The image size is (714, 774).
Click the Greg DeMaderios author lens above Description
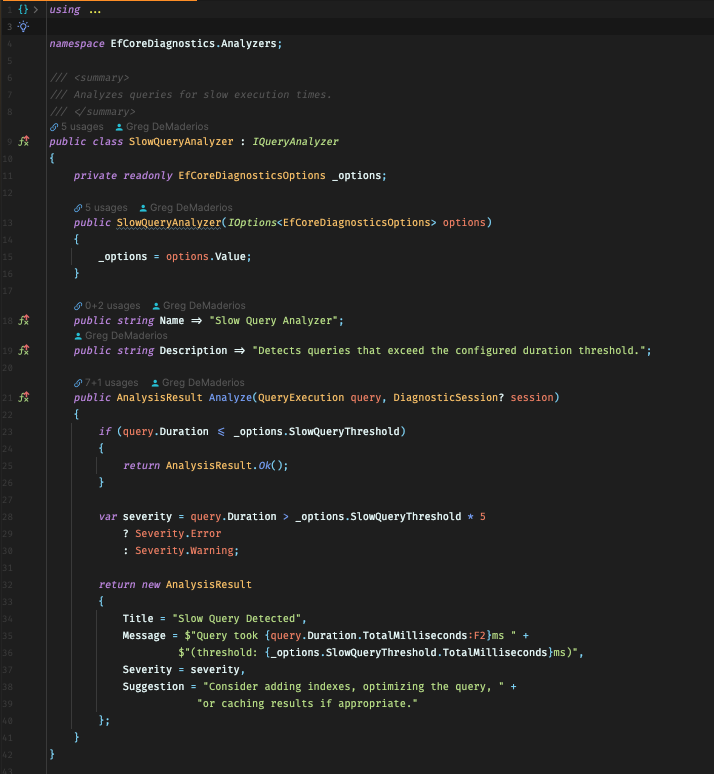click(x=121, y=336)
